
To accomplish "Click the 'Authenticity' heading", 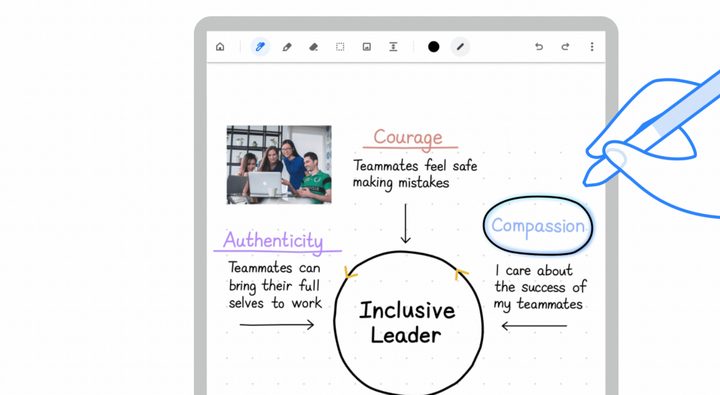I will (274, 241).
